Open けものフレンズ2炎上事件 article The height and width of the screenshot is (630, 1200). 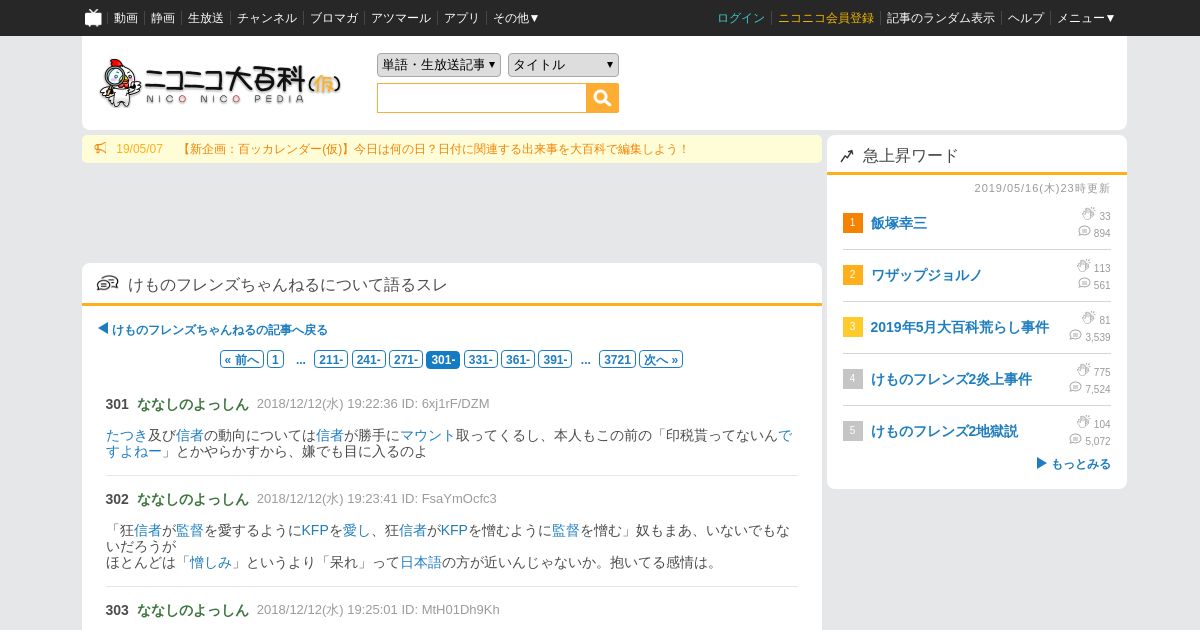[x=951, y=379]
